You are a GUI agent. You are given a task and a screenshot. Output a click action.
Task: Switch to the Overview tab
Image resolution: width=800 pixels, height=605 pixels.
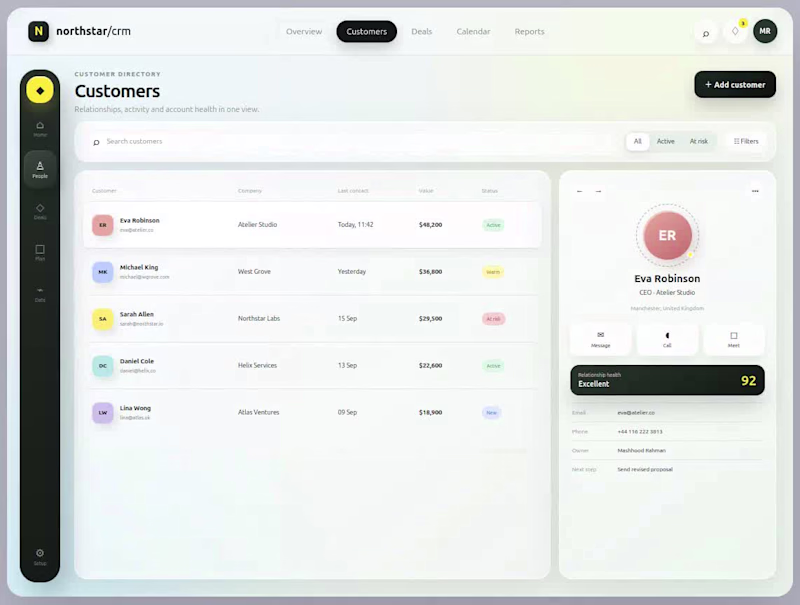pyautogui.click(x=304, y=32)
